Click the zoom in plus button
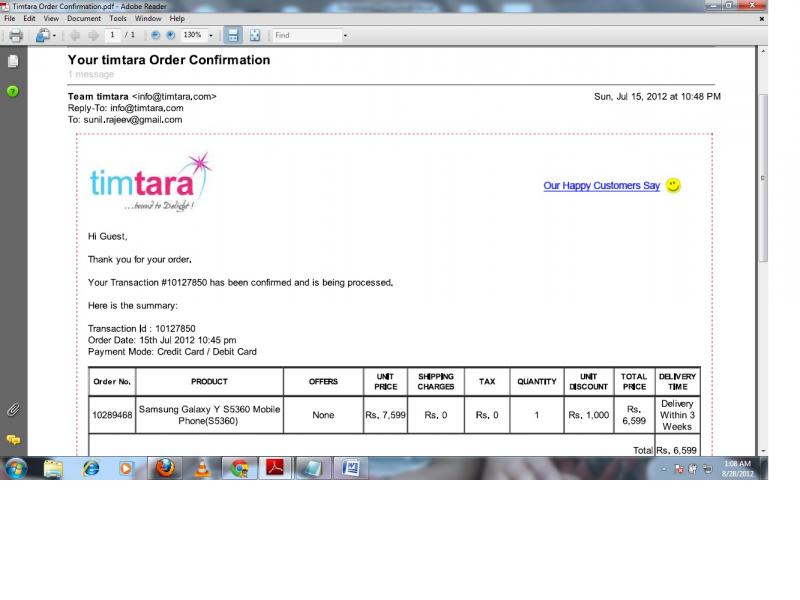Screen dimensions: 800x600 [x=171, y=35]
